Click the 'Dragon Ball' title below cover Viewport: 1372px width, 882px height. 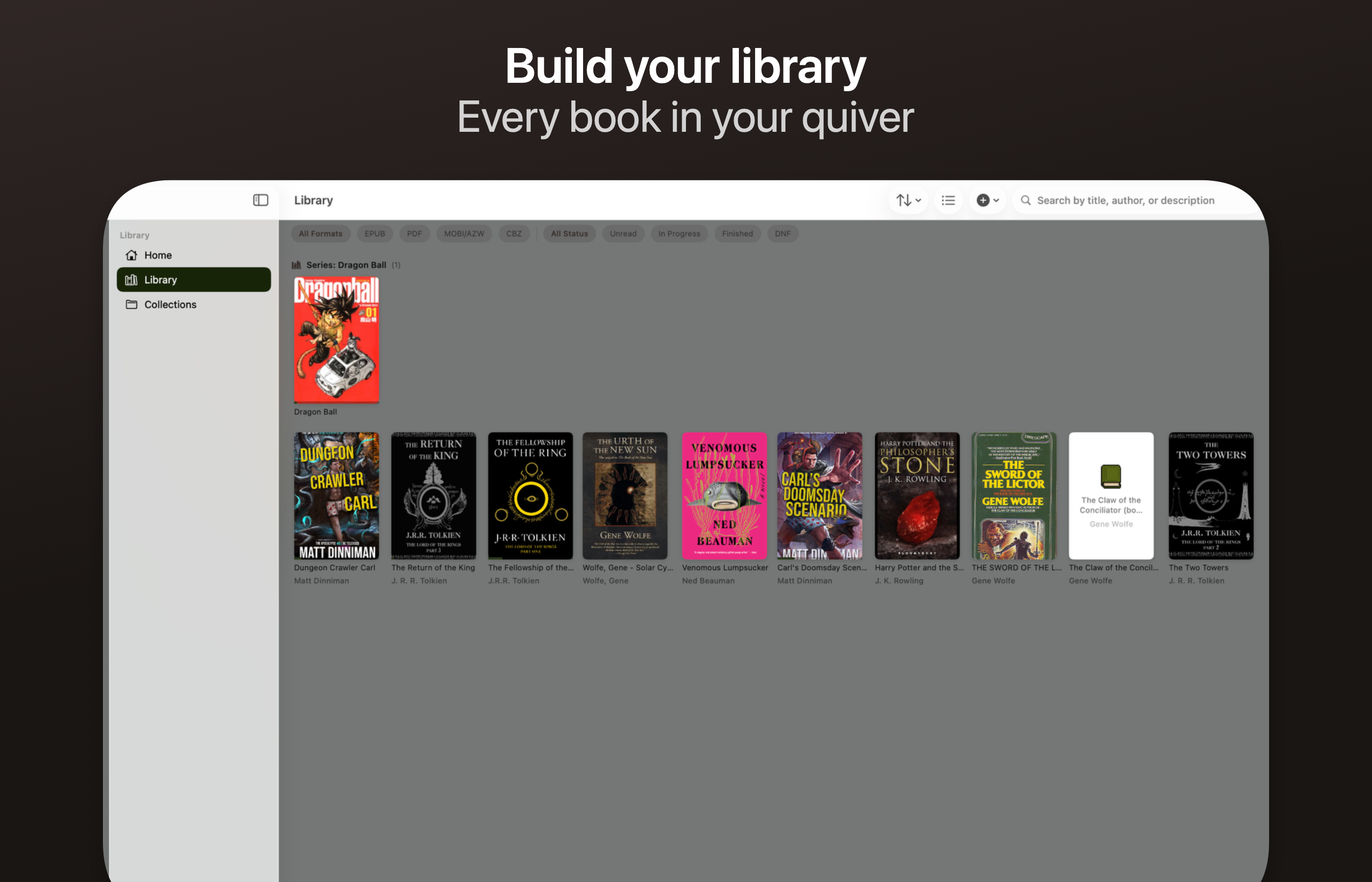[316, 412]
